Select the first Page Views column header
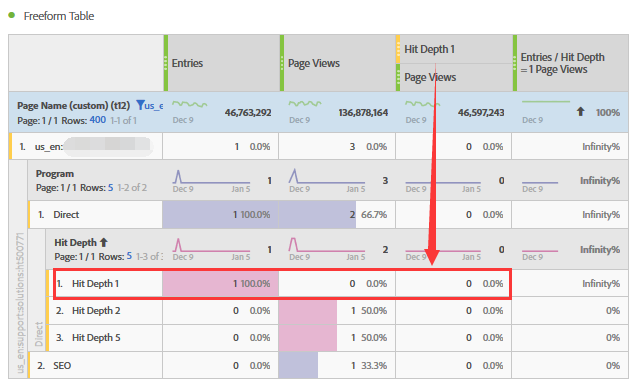638x385 pixels. coord(339,63)
